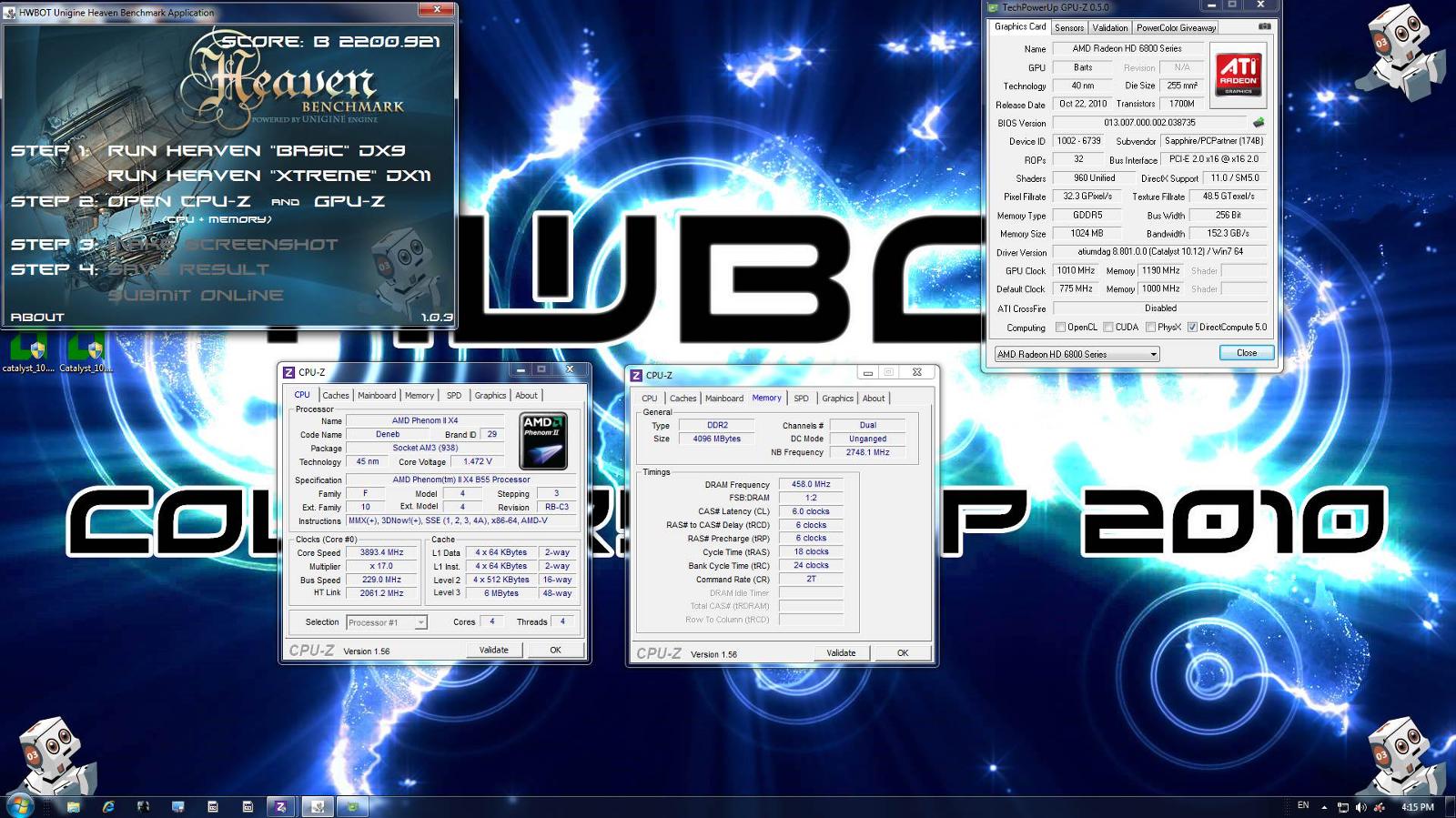Click the volume speaker tray icon
Image resolution: width=1456 pixels, height=818 pixels.
1360,807
